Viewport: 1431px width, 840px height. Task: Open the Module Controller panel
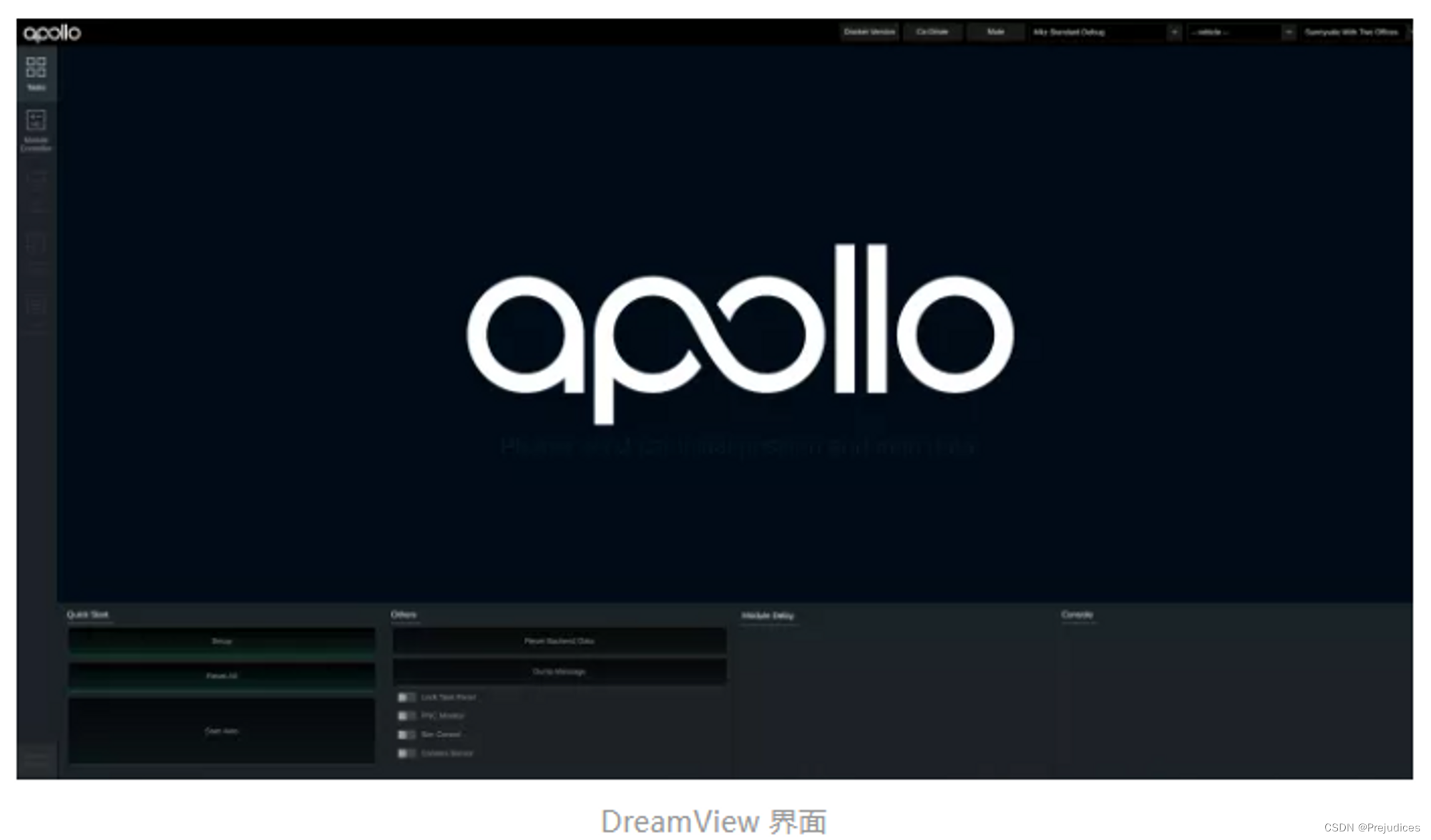point(36,130)
